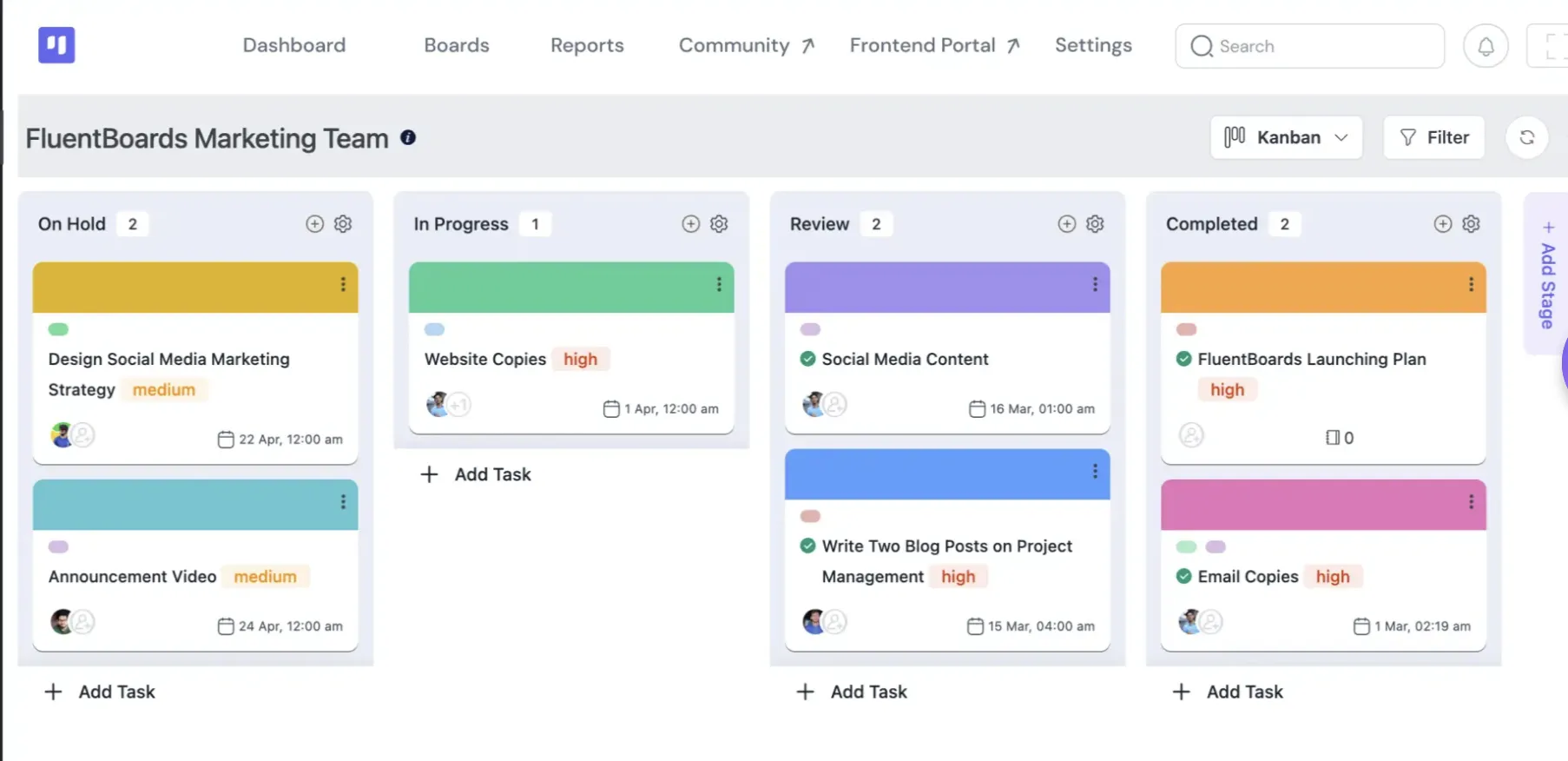Image resolution: width=1568 pixels, height=761 pixels.
Task: Refresh the board with the reload icon
Action: tap(1526, 137)
